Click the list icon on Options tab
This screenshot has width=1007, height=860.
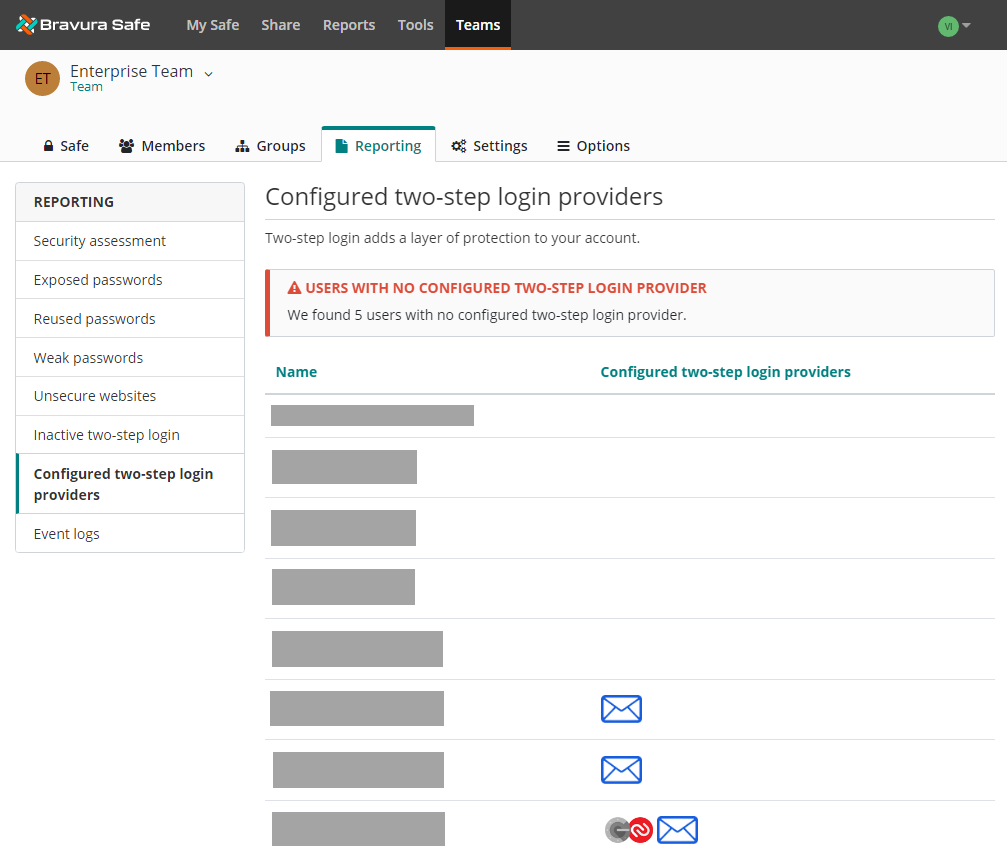coord(563,146)
